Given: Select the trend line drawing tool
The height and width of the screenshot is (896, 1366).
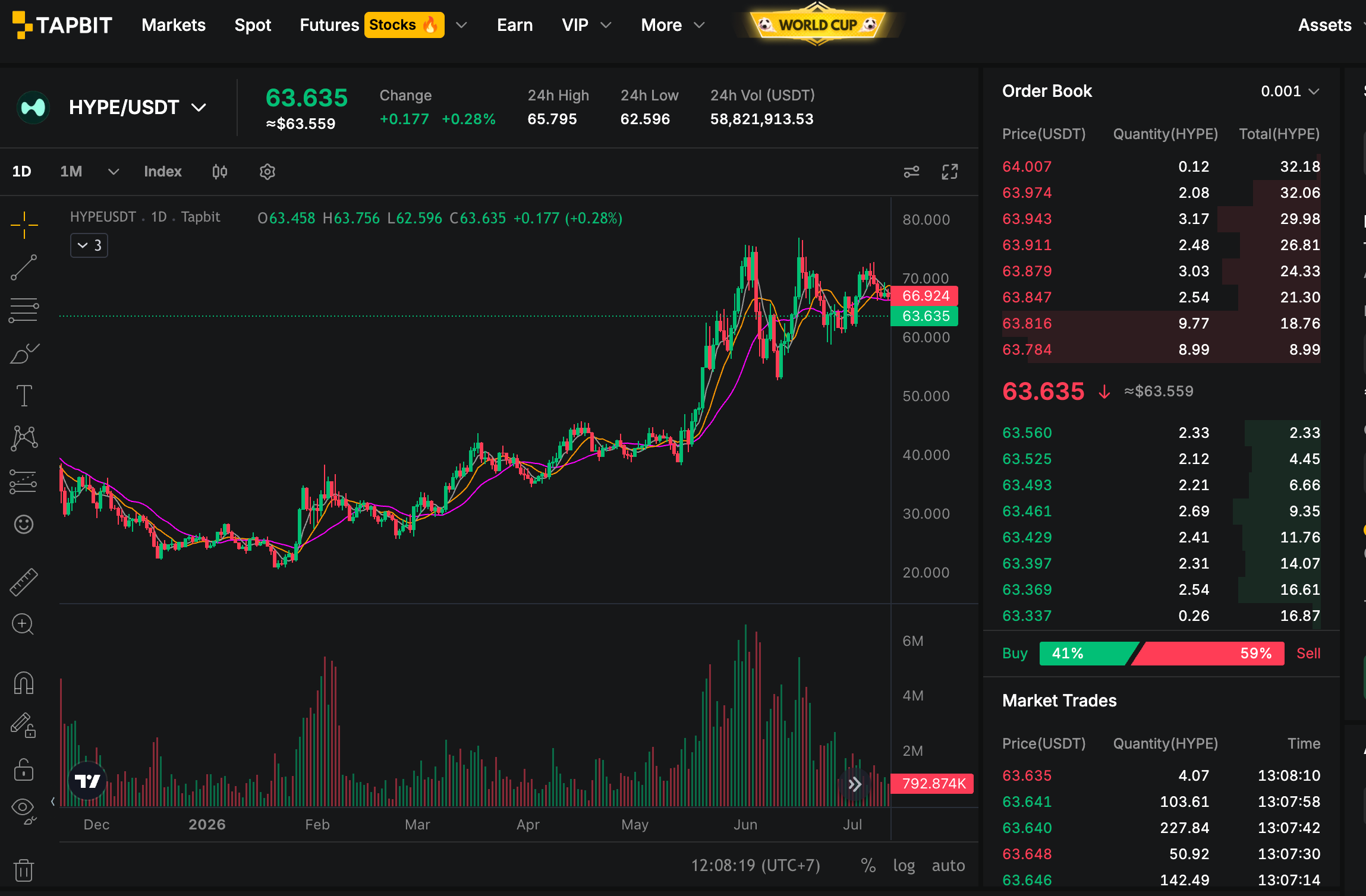Looking at the screenshot, I should [x=24, y=268].
